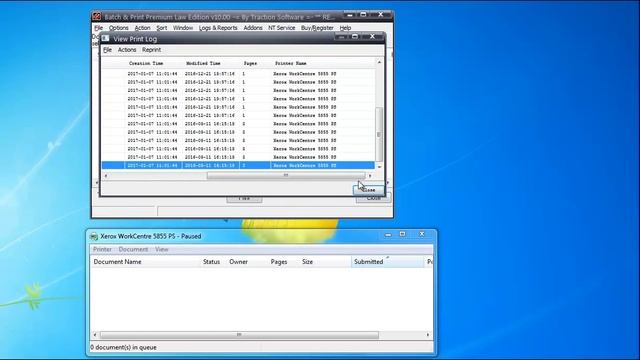Close View Print Log via title bar X
The image size is (640, 360).
[372, 37]
